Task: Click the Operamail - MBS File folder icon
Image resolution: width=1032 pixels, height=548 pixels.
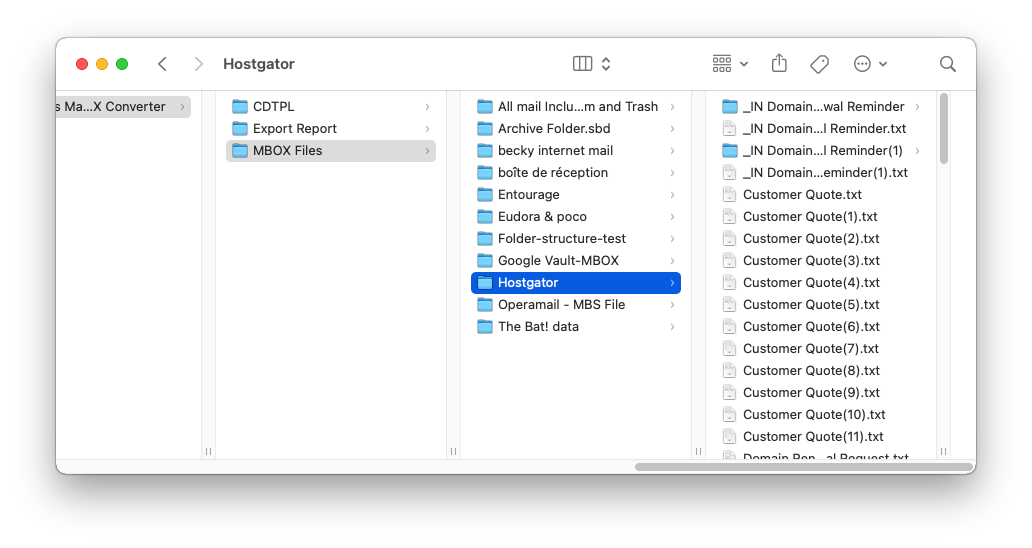Action: [485, 305]
